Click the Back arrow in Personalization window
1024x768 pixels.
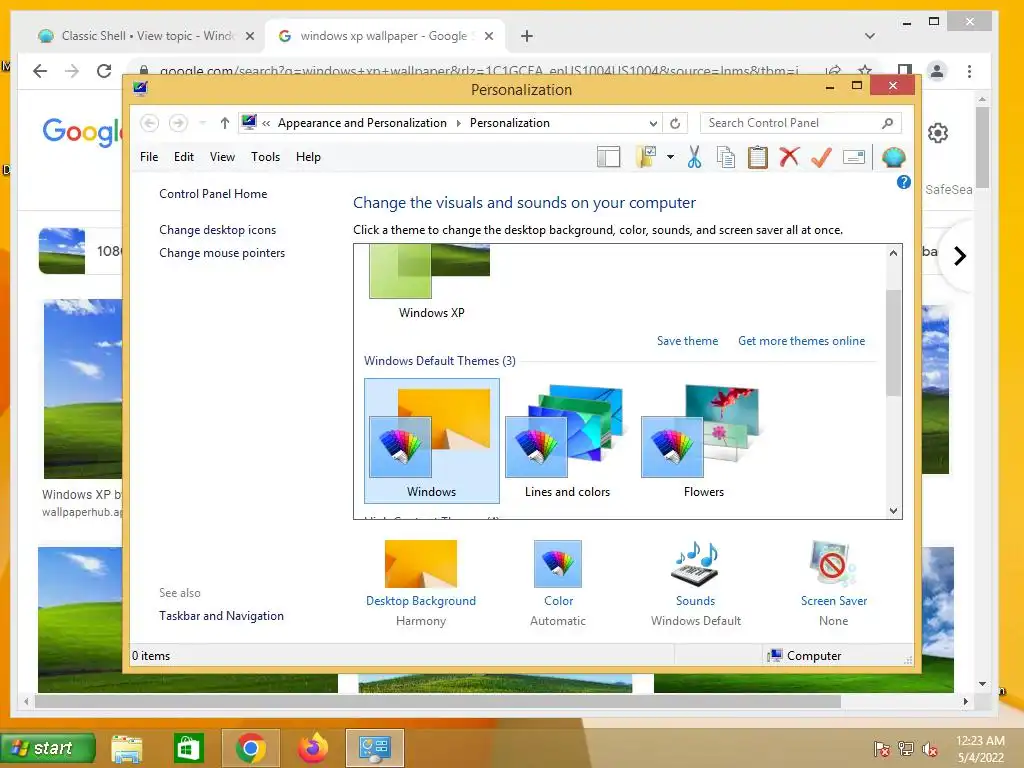(x=150, y=123)
